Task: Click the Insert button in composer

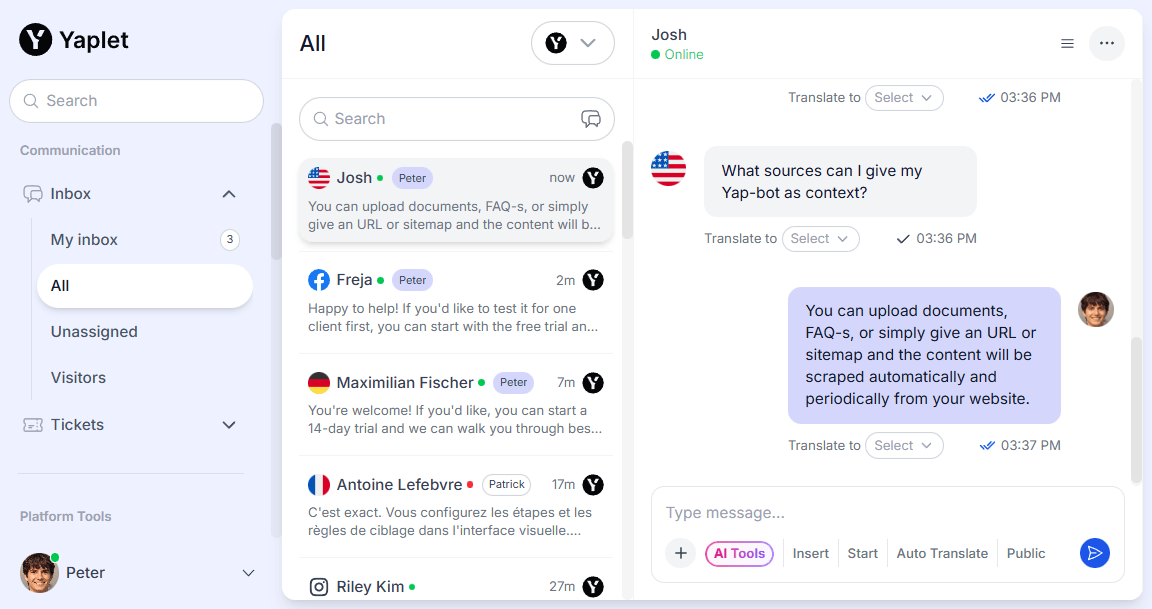Action: [x=811, y=553]
